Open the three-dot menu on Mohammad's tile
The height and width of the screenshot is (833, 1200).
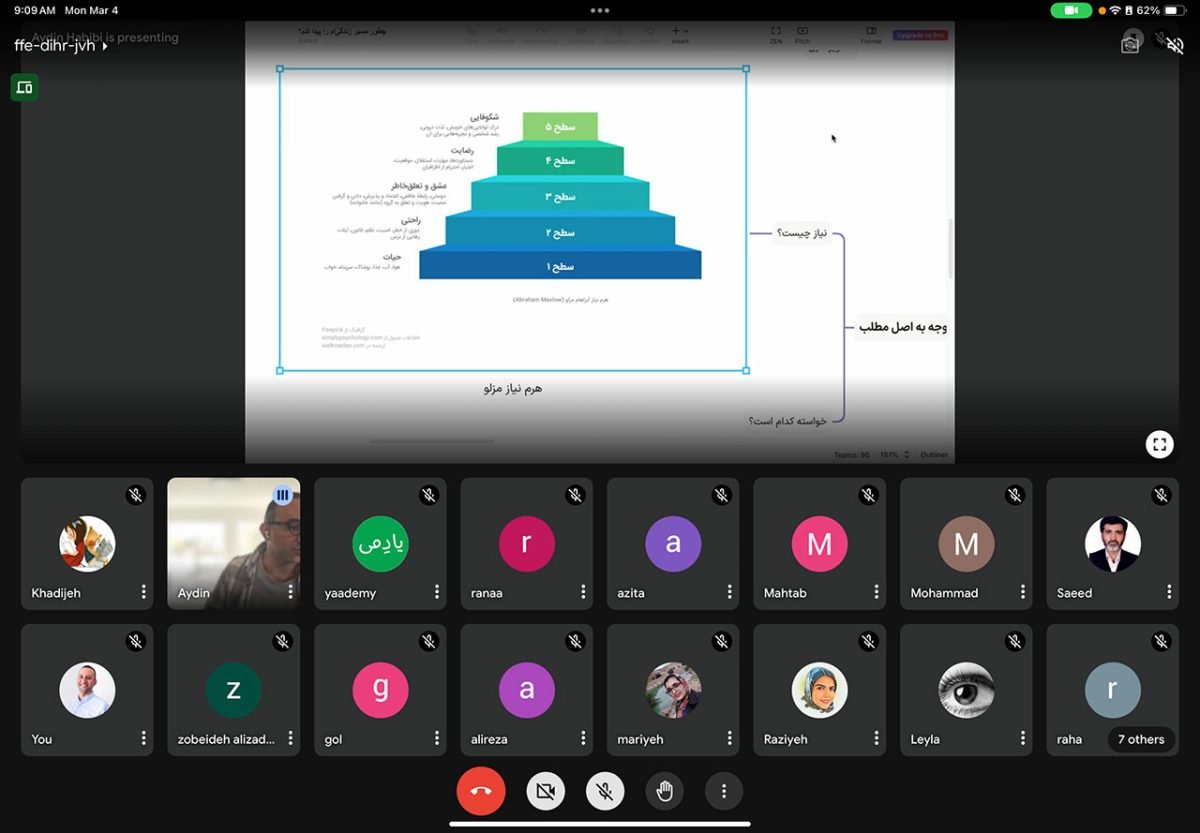pyautogui.click(x=1023, y=592)
